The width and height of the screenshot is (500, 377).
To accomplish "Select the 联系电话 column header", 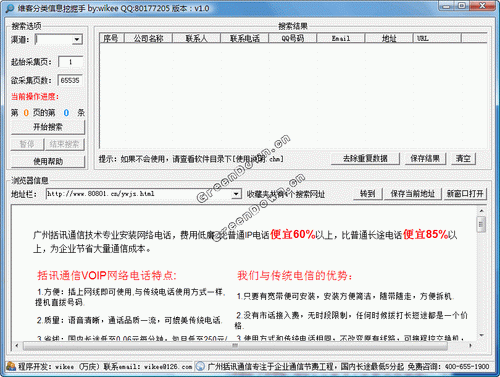I will (245, 38).
